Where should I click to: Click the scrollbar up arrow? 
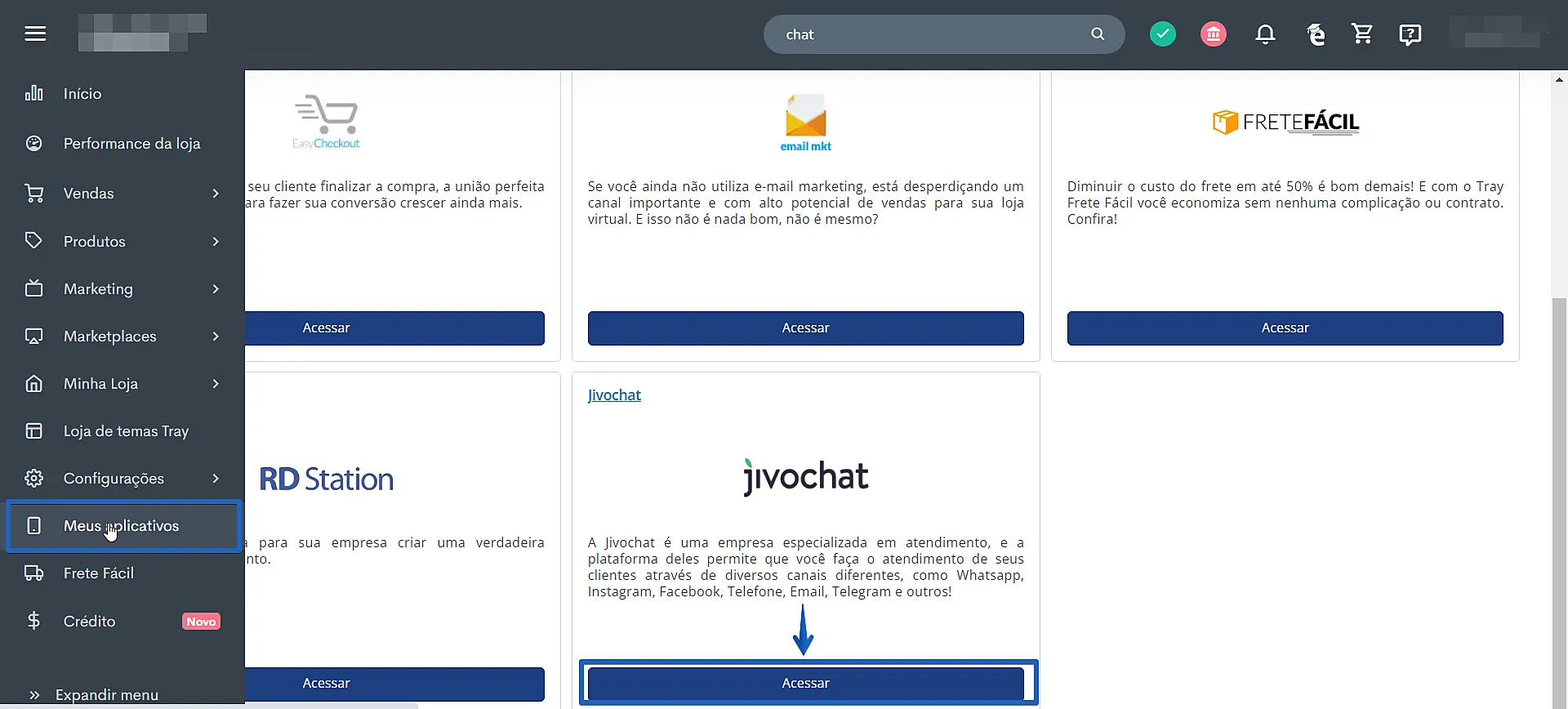point(1560,80)
